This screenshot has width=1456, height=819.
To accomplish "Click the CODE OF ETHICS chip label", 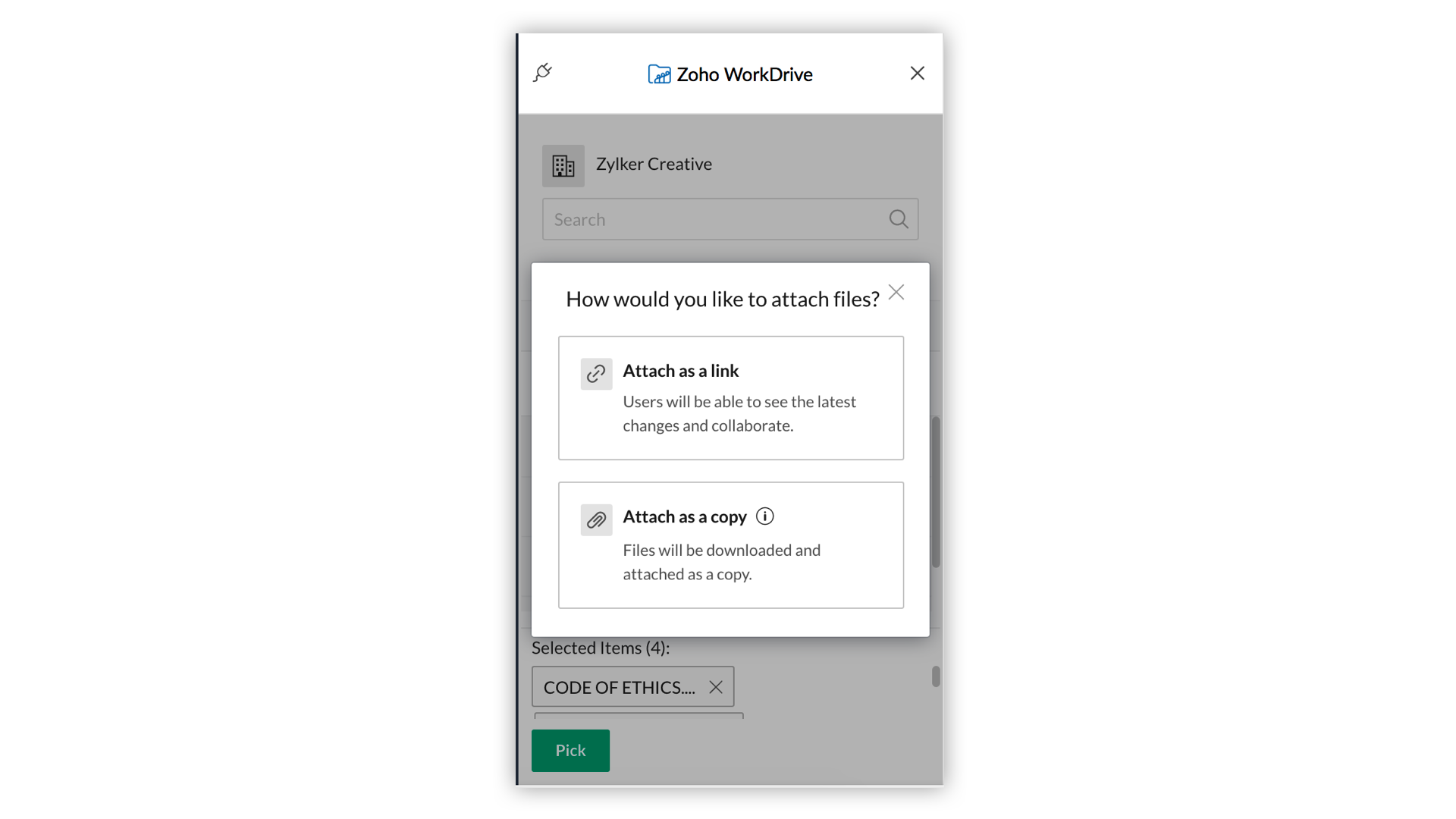I will [619, 687].
